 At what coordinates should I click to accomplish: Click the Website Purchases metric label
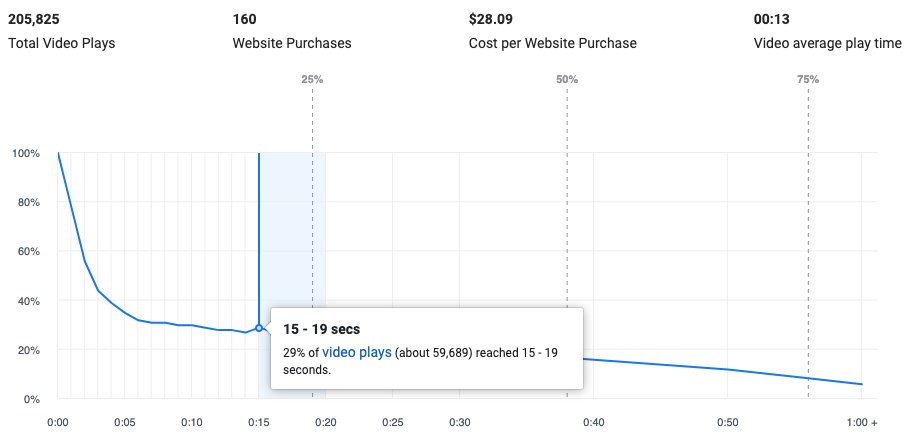(291, 44)
